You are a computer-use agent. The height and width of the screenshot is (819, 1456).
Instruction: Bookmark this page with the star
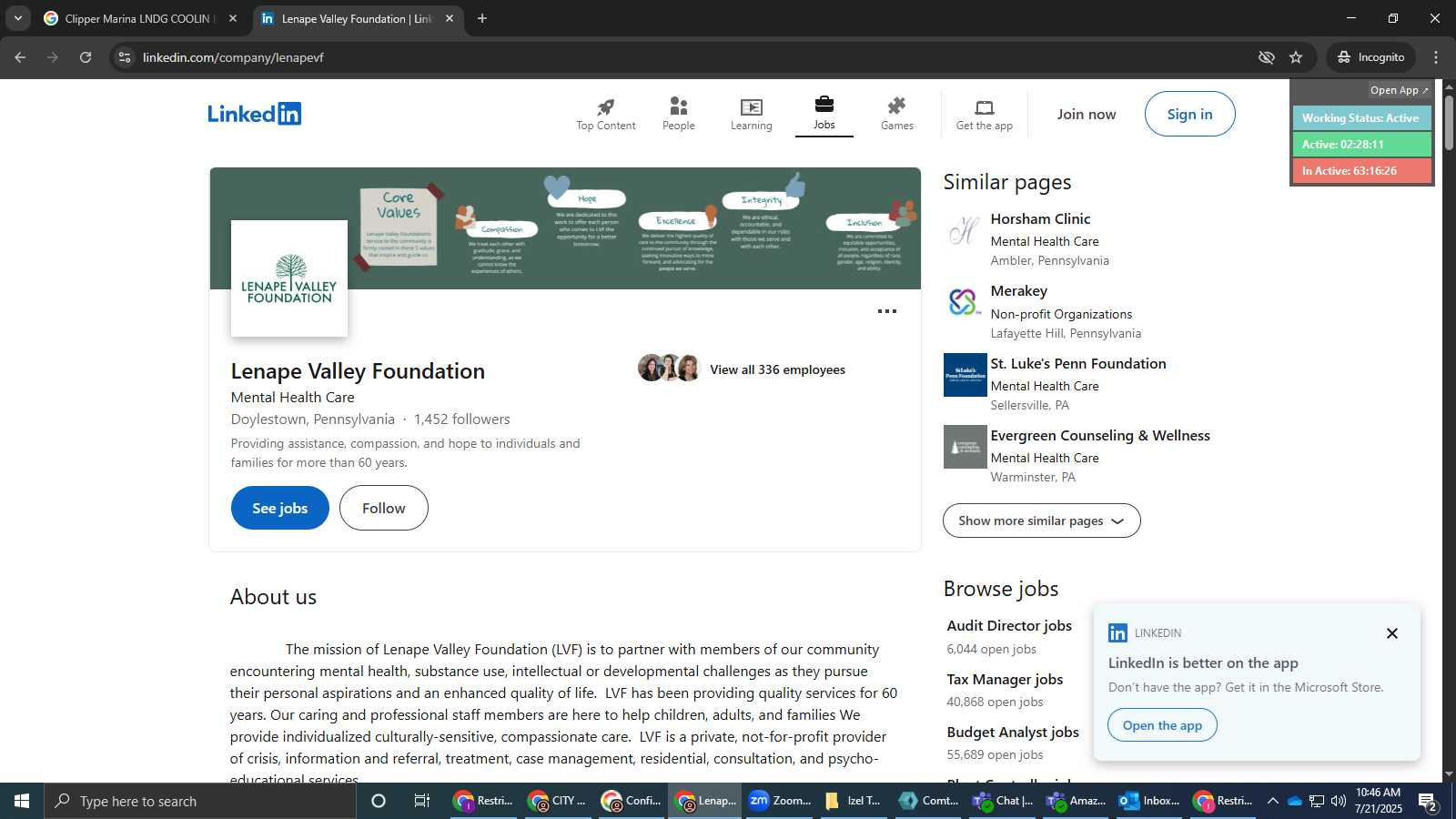click(1296, 57)
